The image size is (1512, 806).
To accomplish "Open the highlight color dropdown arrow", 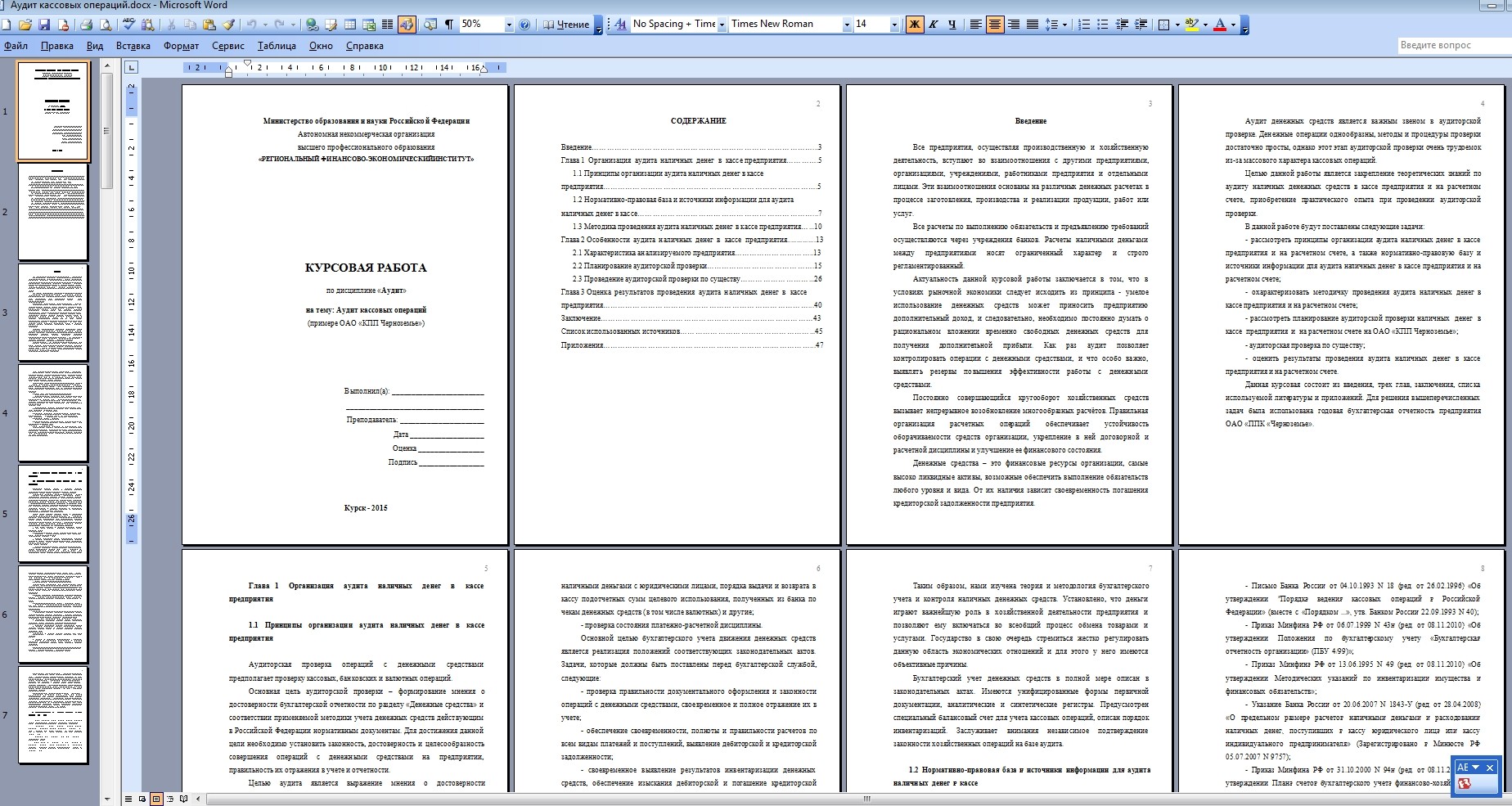I will click(x=1205, y=25).
